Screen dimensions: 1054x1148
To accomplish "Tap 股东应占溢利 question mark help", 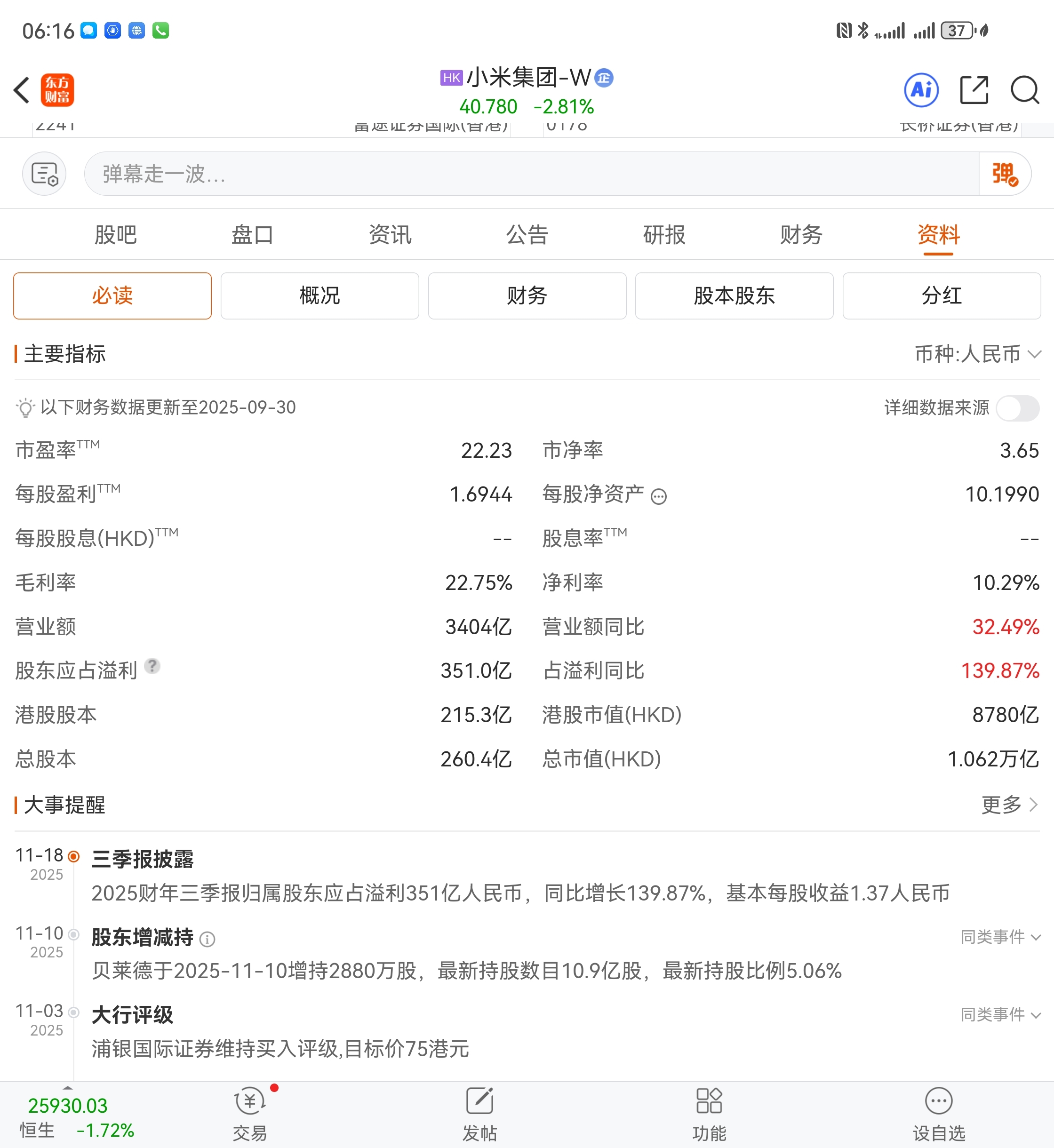I will tap(152, 666).
